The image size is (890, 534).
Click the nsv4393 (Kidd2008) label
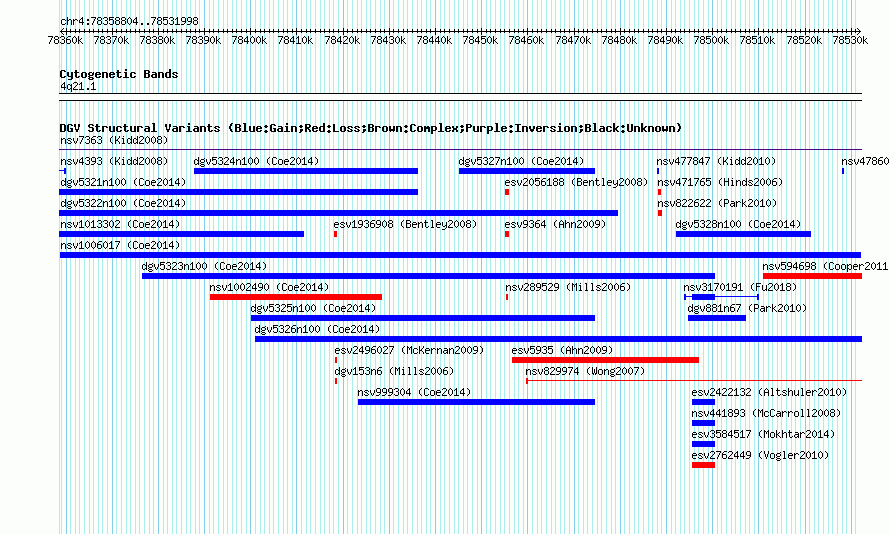tap(114, 161)
